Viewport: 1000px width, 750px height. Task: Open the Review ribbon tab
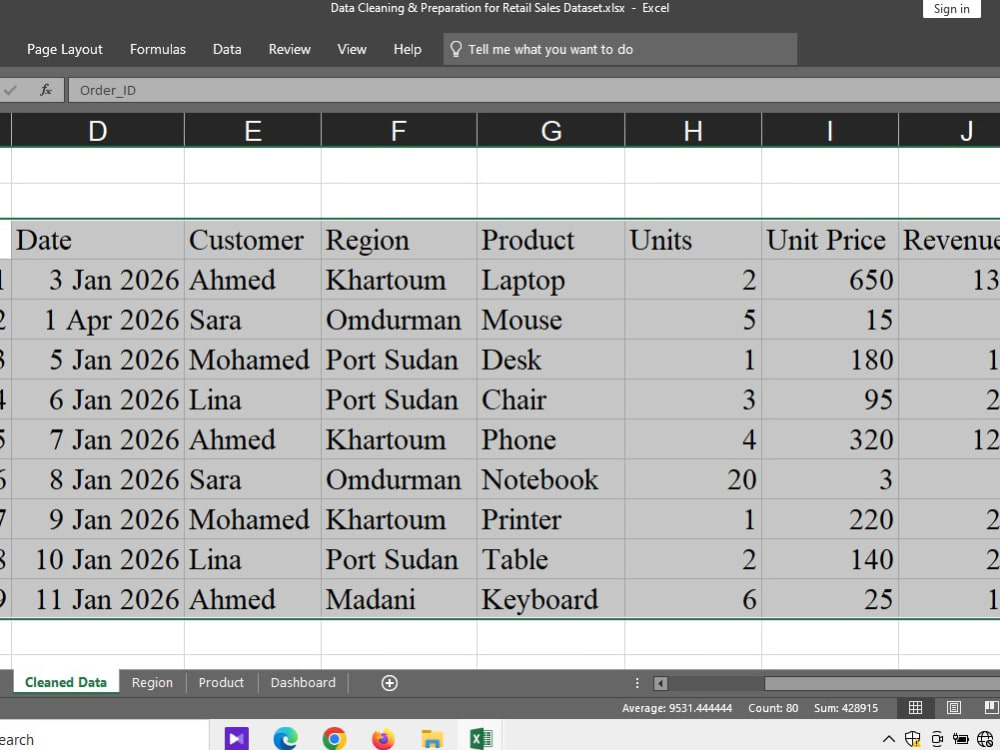click(x=290, y=49)
